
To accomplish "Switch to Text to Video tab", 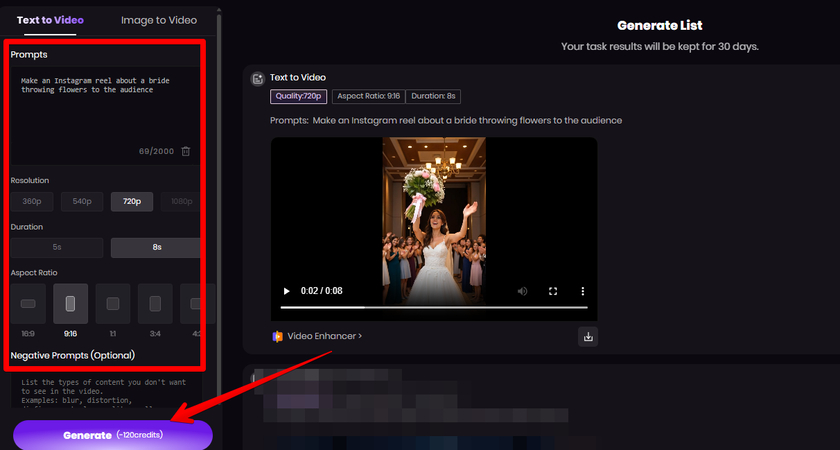I will [x=50, y=20].
